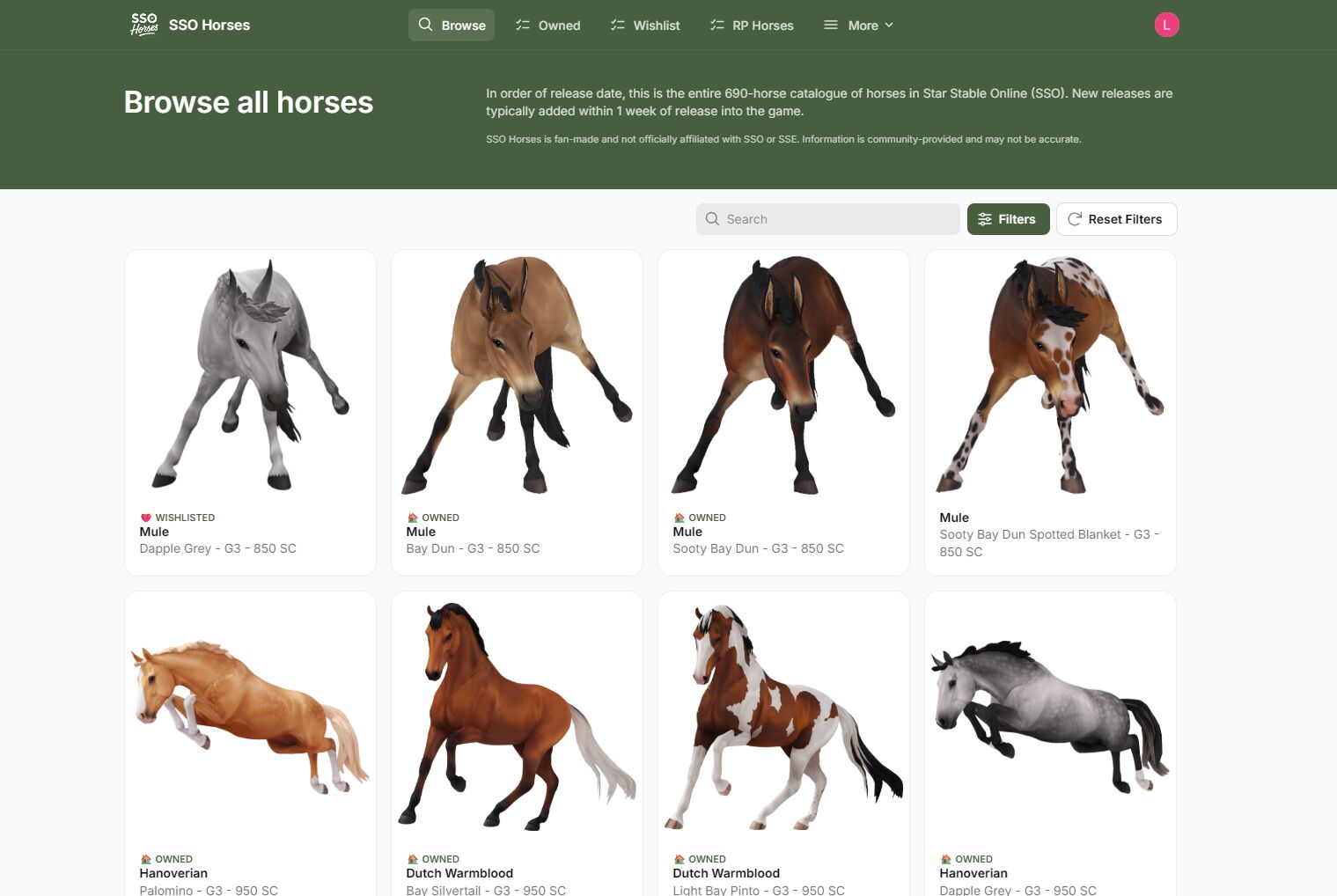Focus the Search input field
Image resolution: width=1337 pixels, height=896 pixels.
[x=827, y=219]
